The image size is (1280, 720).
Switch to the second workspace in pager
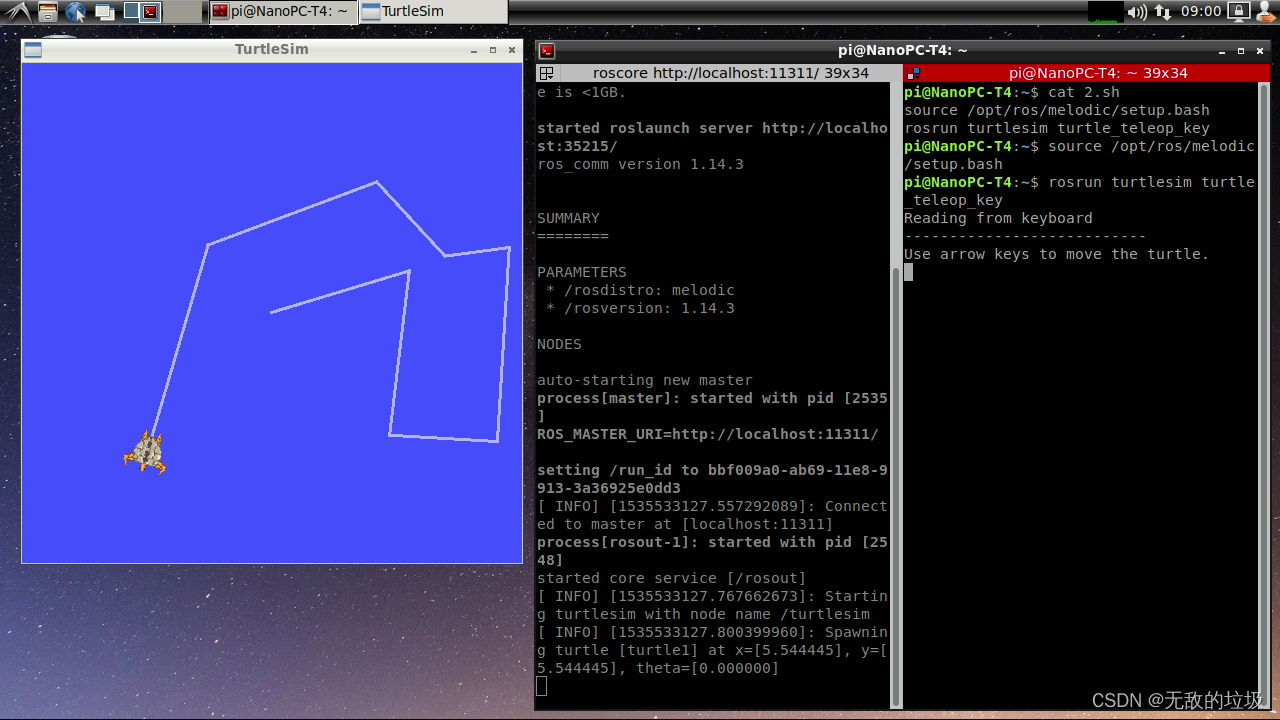click(150, 12)
